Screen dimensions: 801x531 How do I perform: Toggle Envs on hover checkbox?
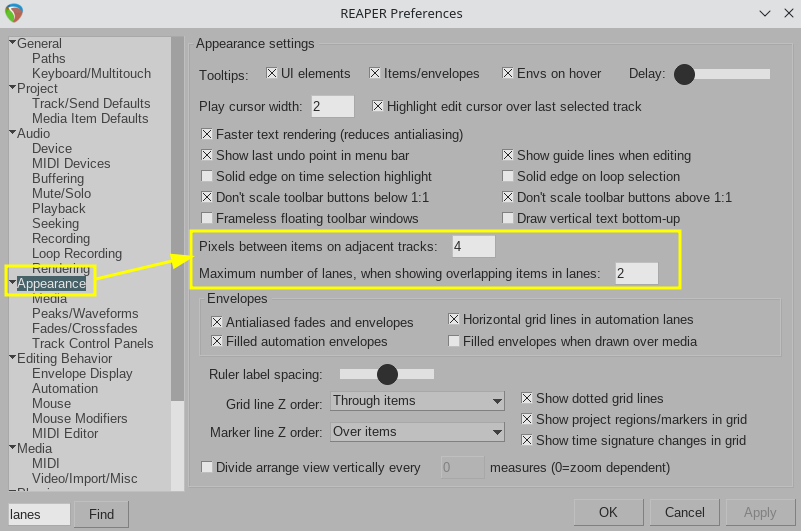pos(507,73)
